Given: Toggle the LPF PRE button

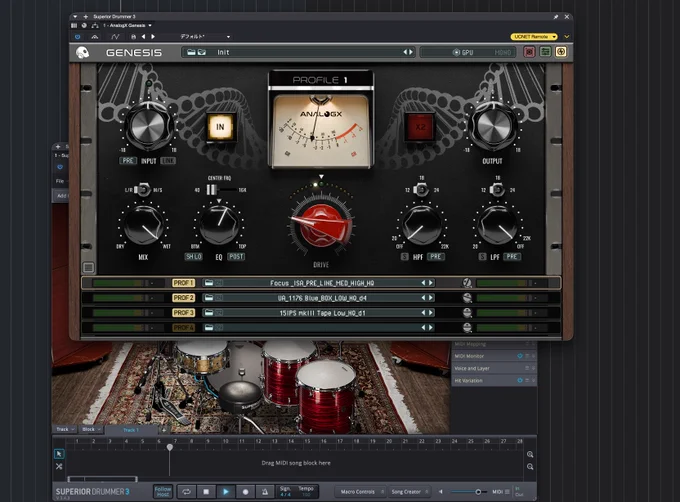Looking at the screenshot, I should 512,257.
